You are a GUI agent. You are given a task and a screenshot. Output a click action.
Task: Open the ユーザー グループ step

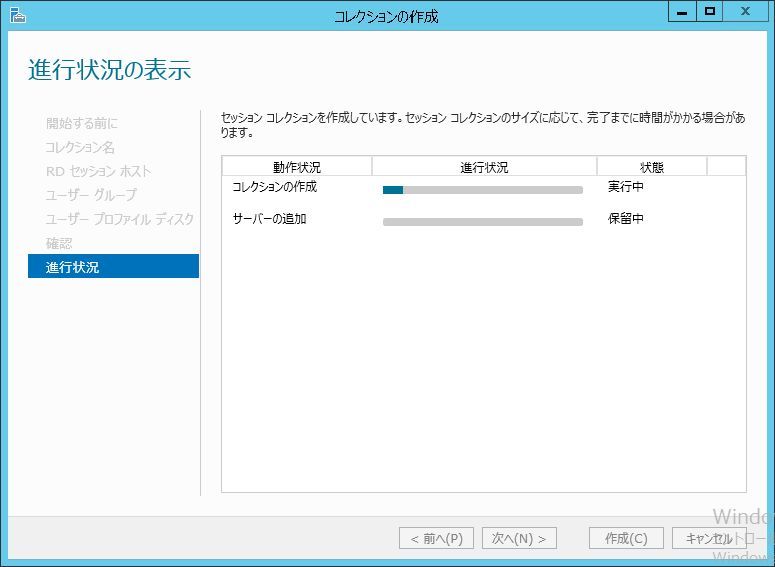[x=91, y=195]
